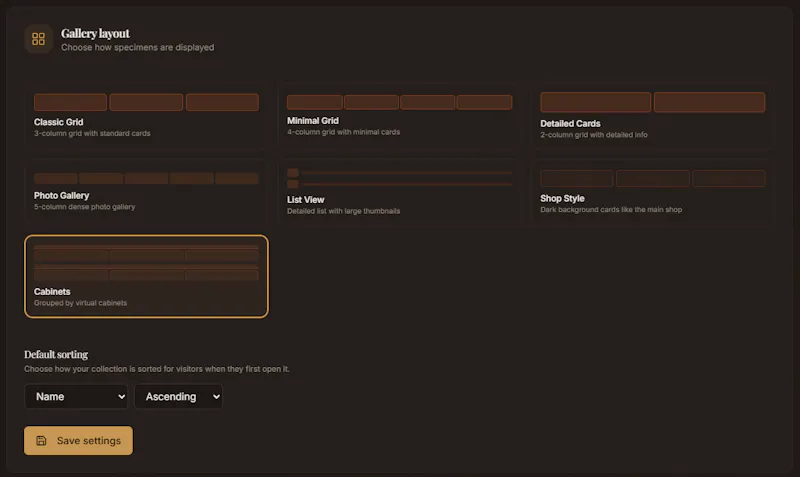This screenshot has height=477, width=800.
Task: Open the Name sort field dropdown
Action: point(76,396)
